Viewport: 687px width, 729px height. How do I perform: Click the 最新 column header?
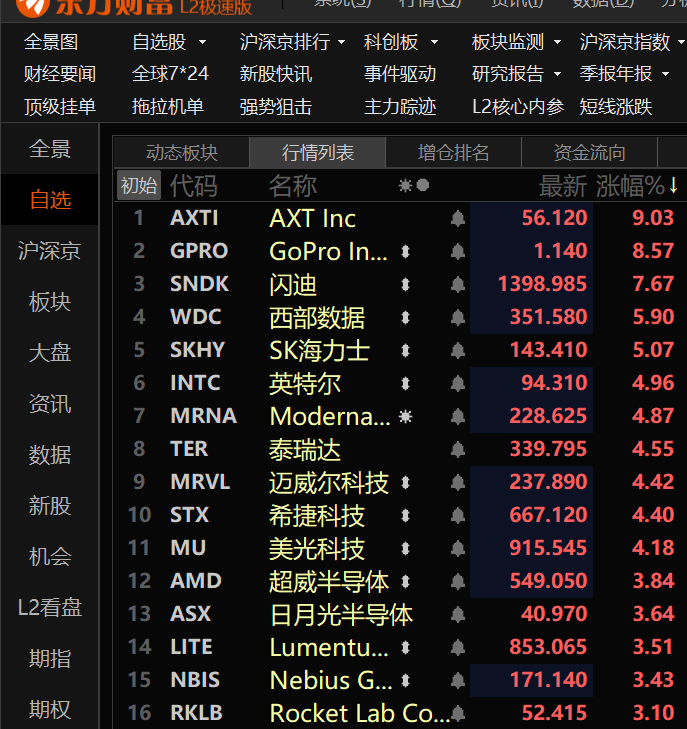click(x=563, y=186)
